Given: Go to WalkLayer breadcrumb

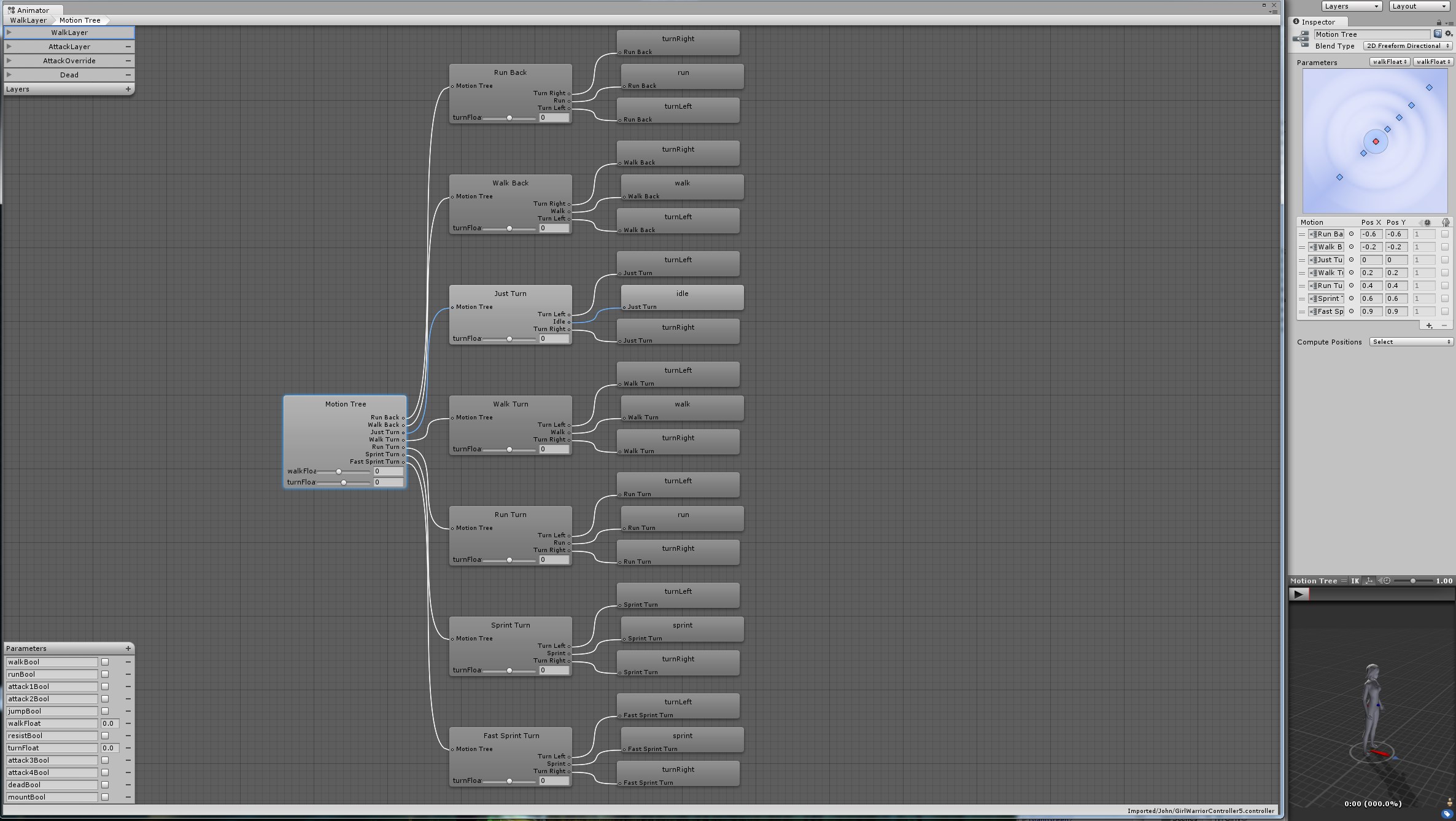Looking at the screenshot, I should click(x=28, y=20).
